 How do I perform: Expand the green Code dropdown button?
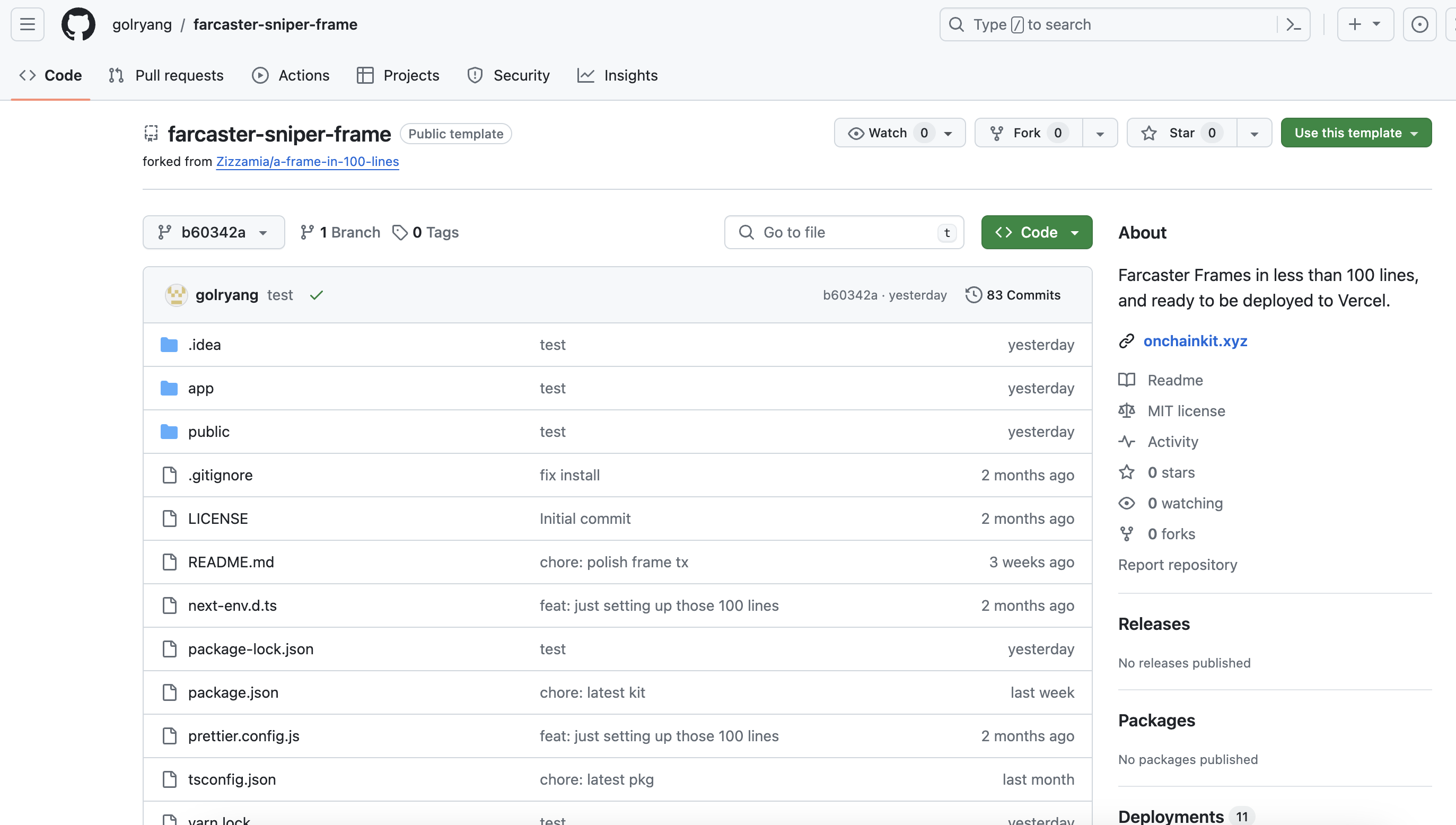coord(1037,232)
